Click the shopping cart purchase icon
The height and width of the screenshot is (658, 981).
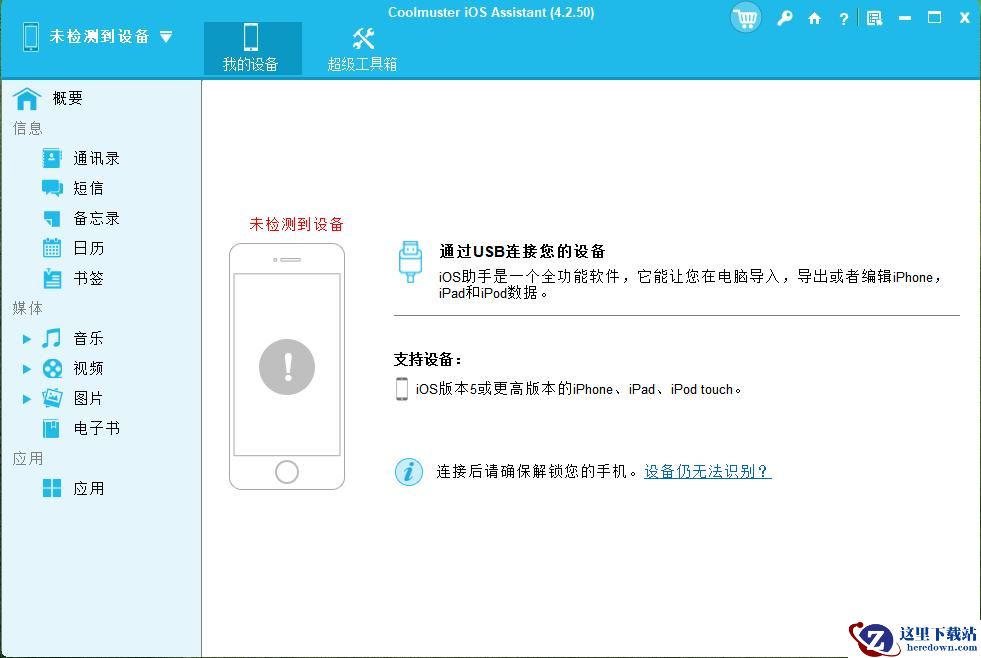(x=745, y=18)
